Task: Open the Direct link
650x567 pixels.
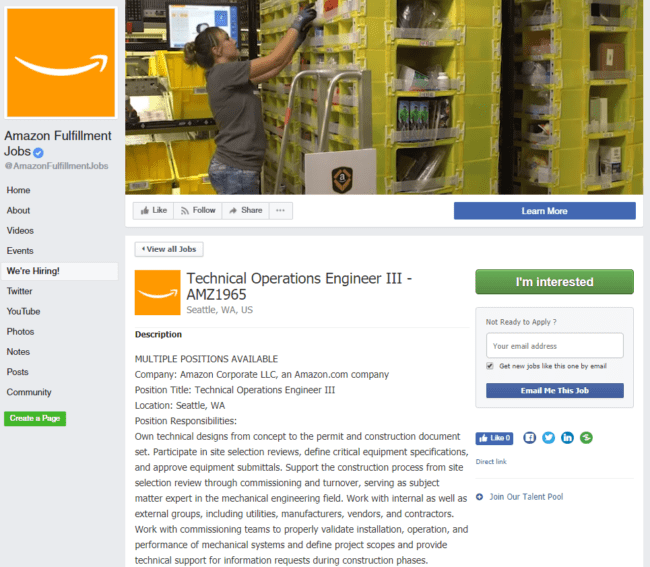Action: pyautogui.click(x=491, y=462)
